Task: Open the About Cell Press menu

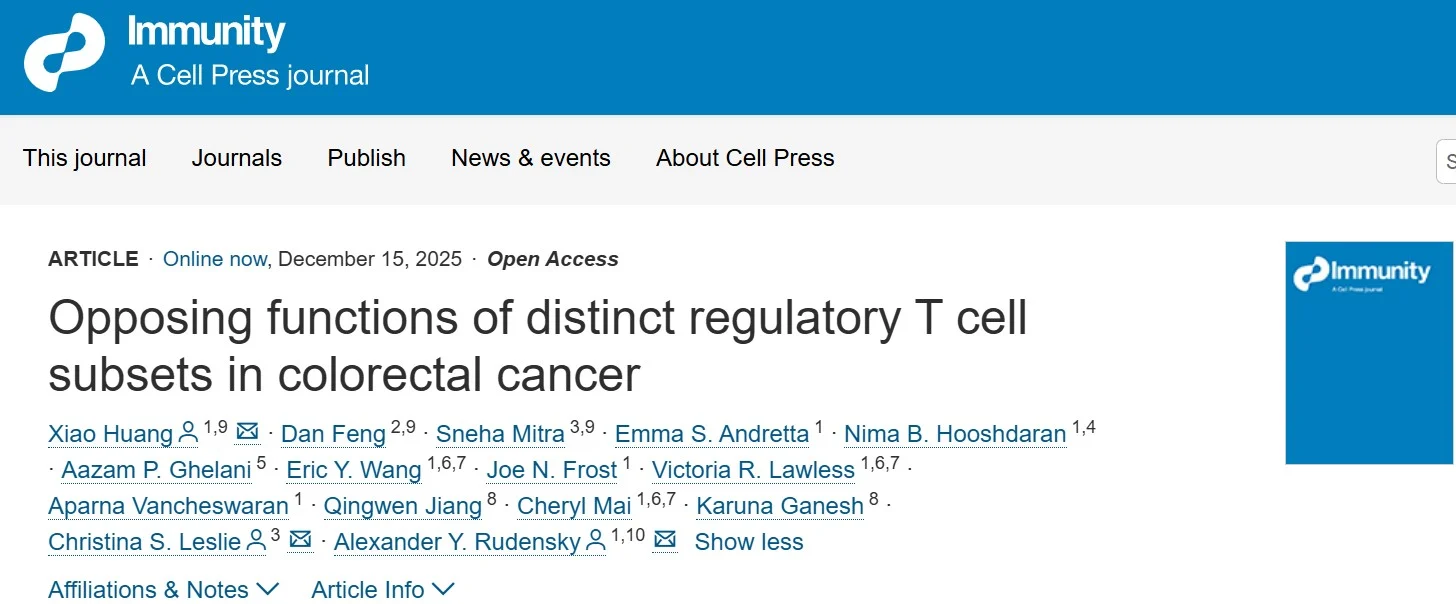Action: coord(744,158)
